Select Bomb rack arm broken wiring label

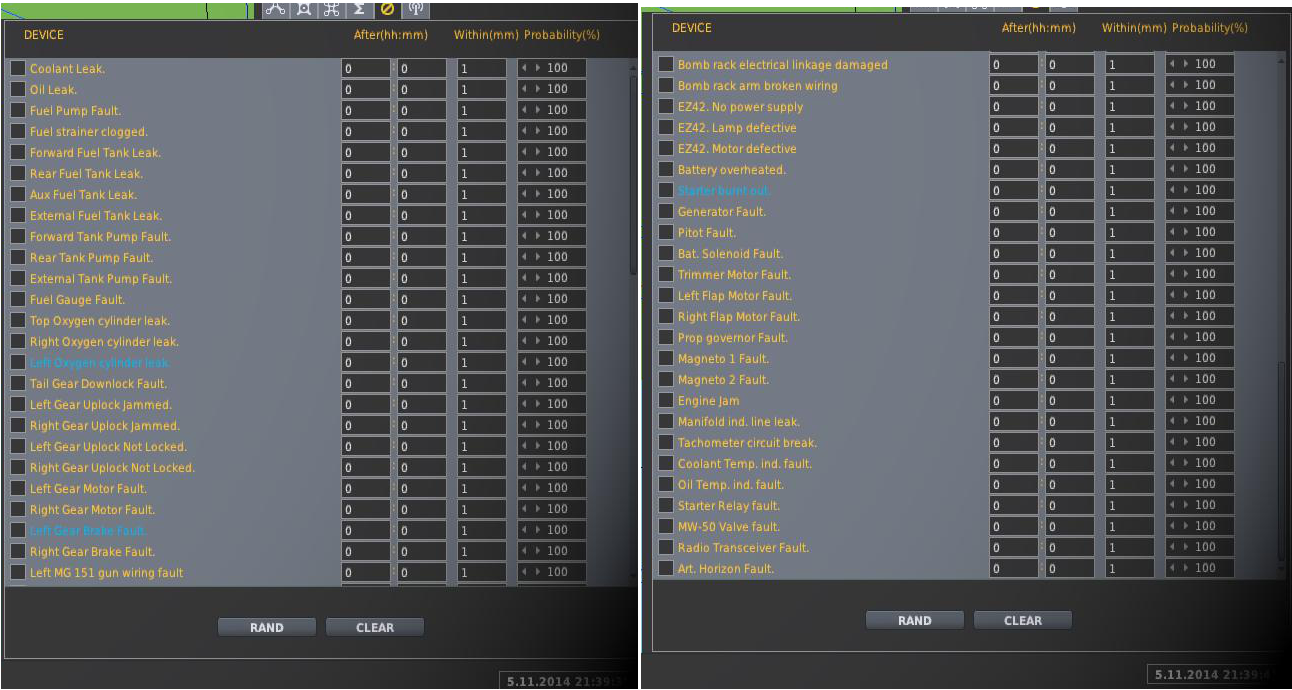pos(758,85)
